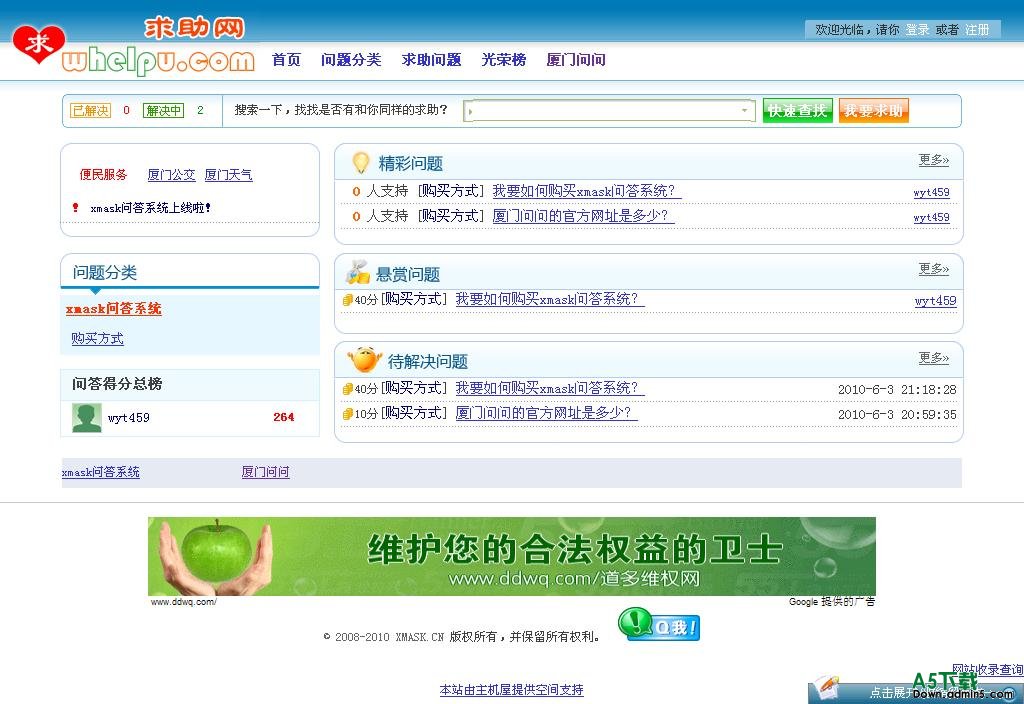The height and width of the screenshot is (704, 1024).
Task: Click the 登录 link in the header
Action: pyautogui.click(x=917, y=30)
